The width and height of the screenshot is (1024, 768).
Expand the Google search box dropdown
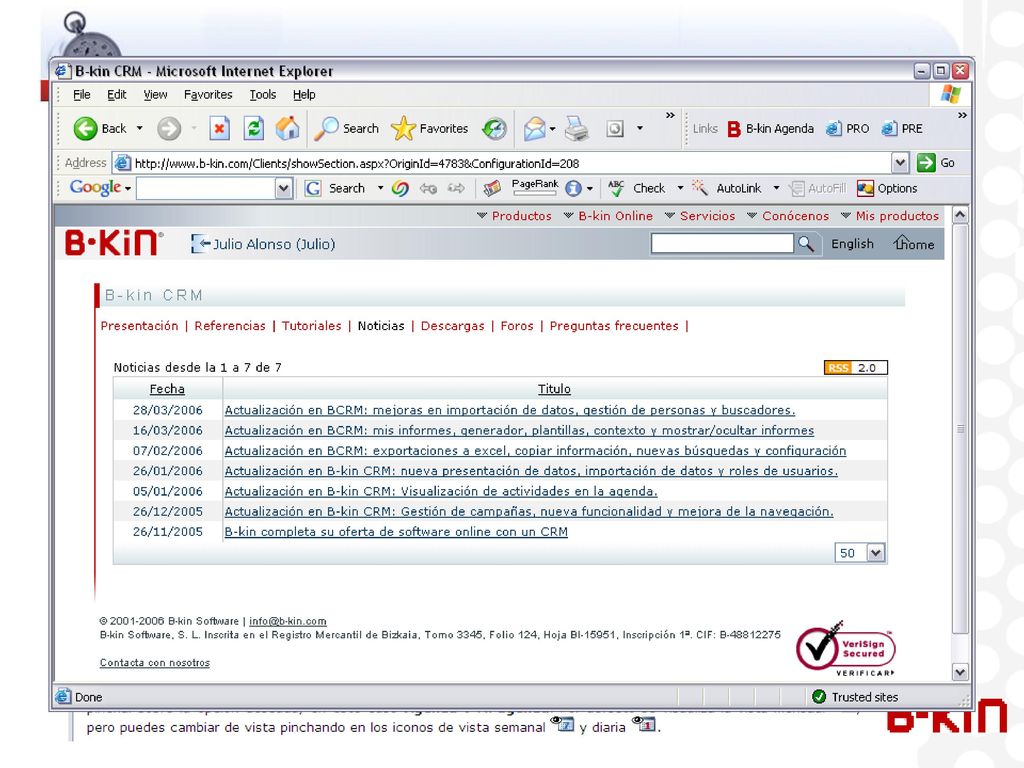283,189
